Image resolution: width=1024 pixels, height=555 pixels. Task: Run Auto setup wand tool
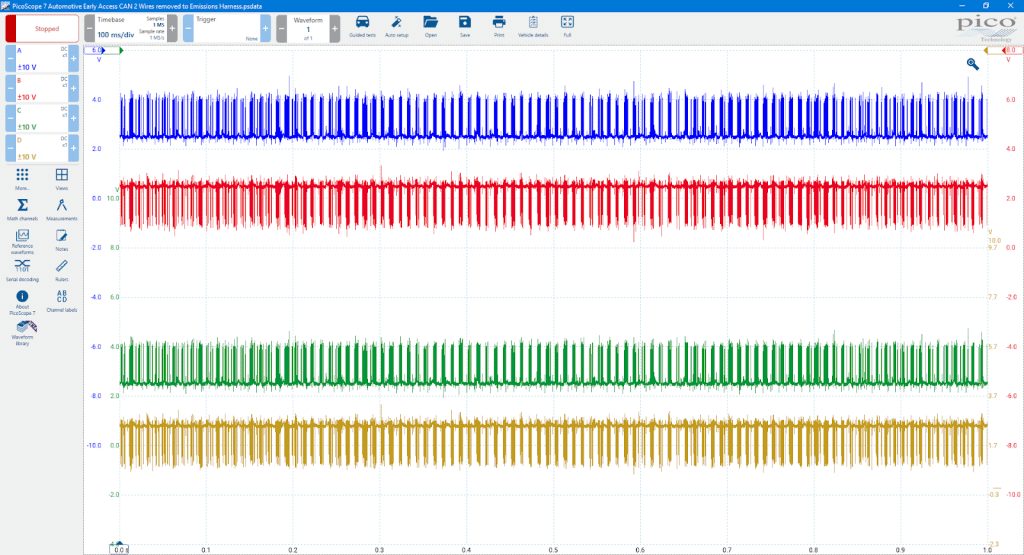[x=396, y=26]
